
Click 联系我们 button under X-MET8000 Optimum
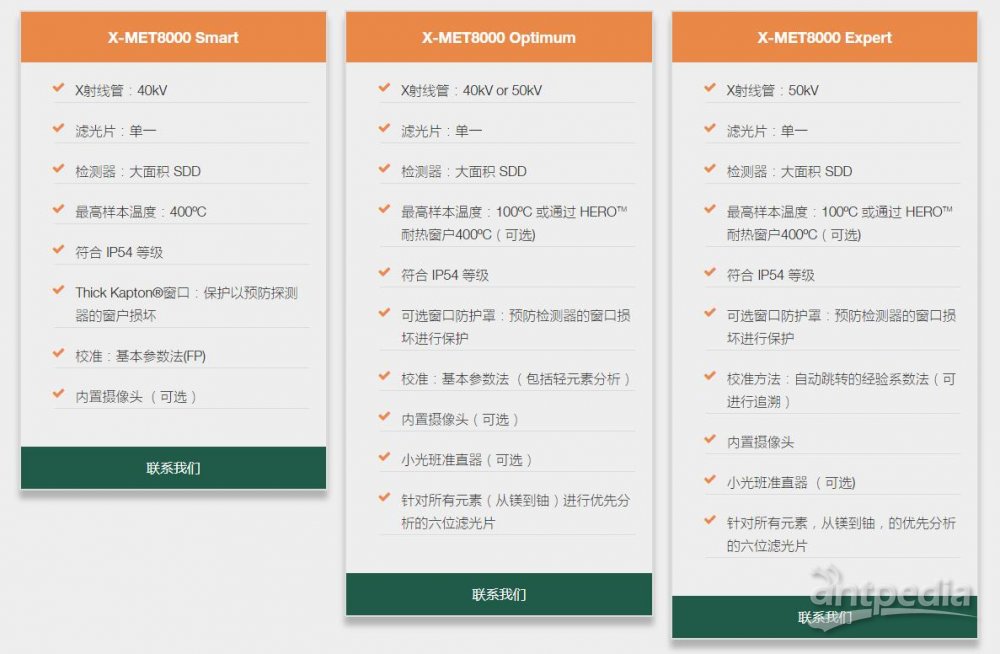click(499, 594)
